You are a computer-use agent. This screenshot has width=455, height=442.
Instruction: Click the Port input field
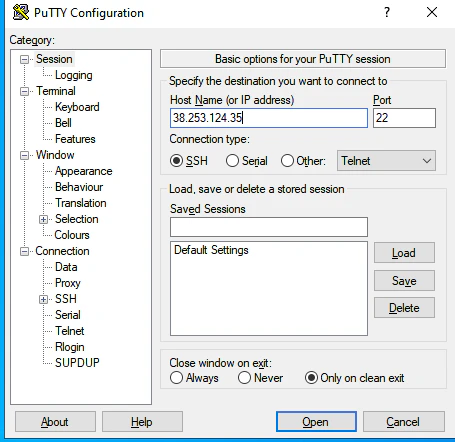[x=404, y=118]
